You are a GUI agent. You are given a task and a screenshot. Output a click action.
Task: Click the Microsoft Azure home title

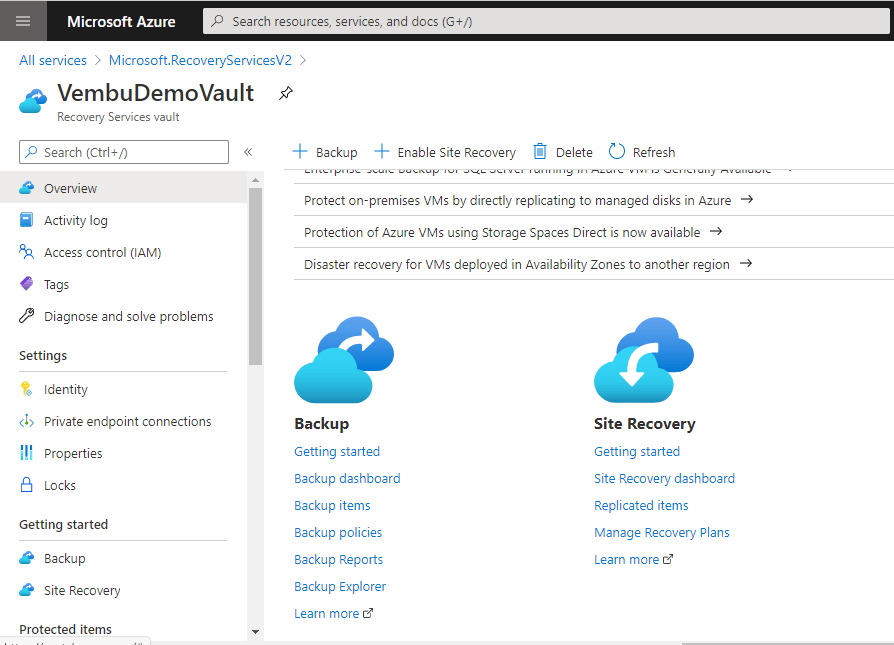click(121, 22)
